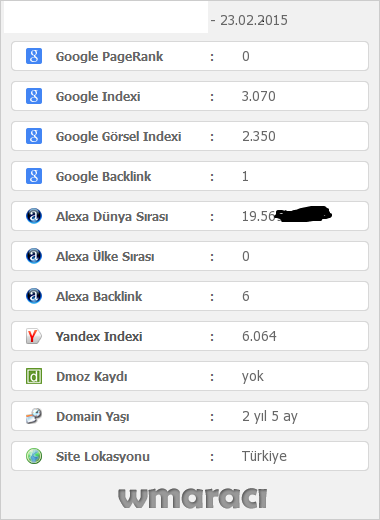Click the Google icon next to Google Indexi

coord(34,96)
